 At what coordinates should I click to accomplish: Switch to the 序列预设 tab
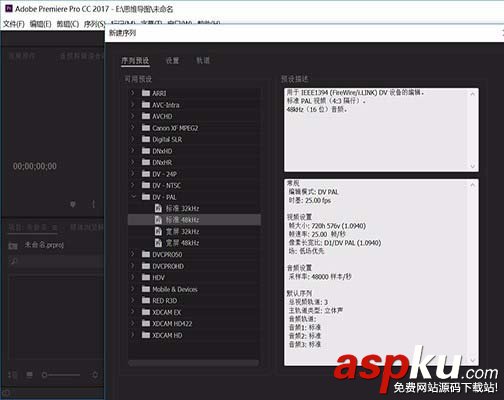point(135,60)
